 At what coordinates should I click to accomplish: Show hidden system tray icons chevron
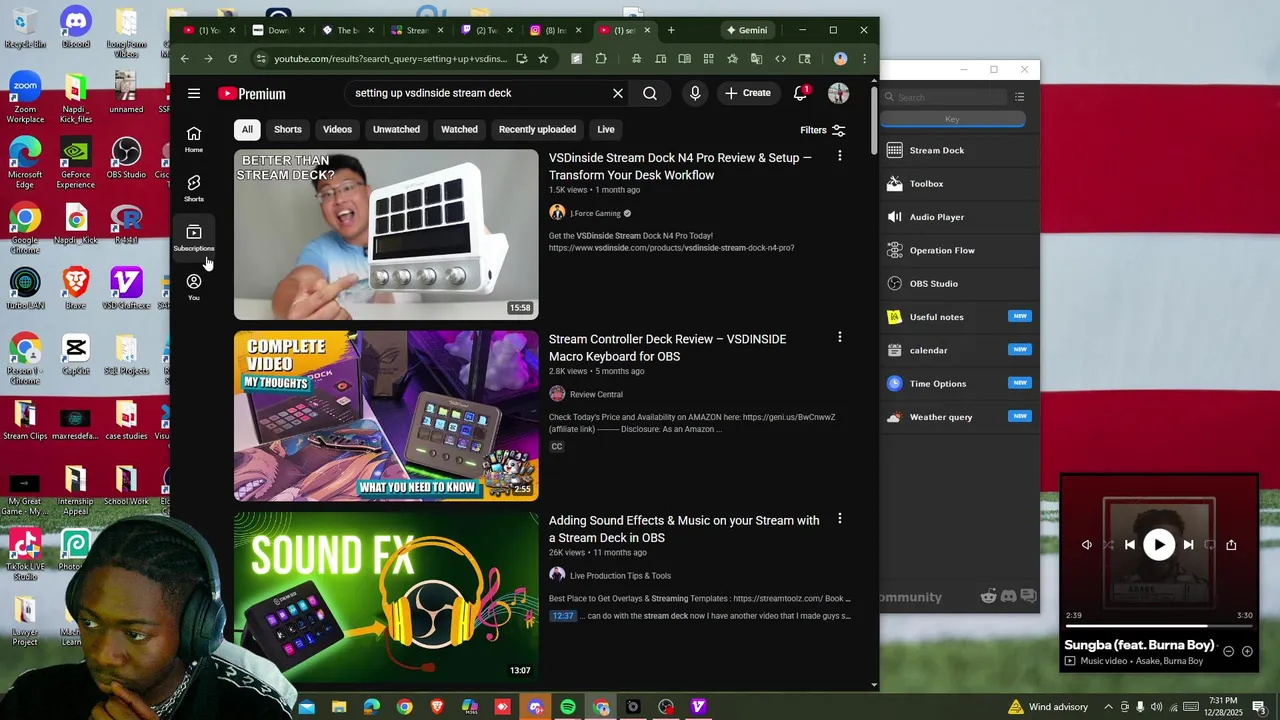(1108, 707)
